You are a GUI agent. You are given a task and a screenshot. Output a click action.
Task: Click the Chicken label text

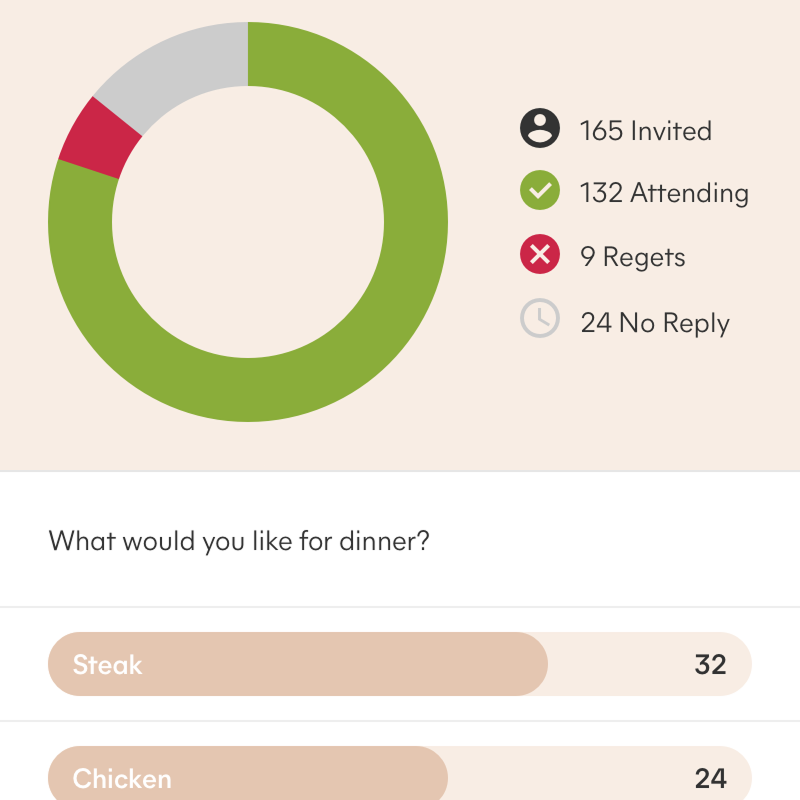click(x=122, y=779)
